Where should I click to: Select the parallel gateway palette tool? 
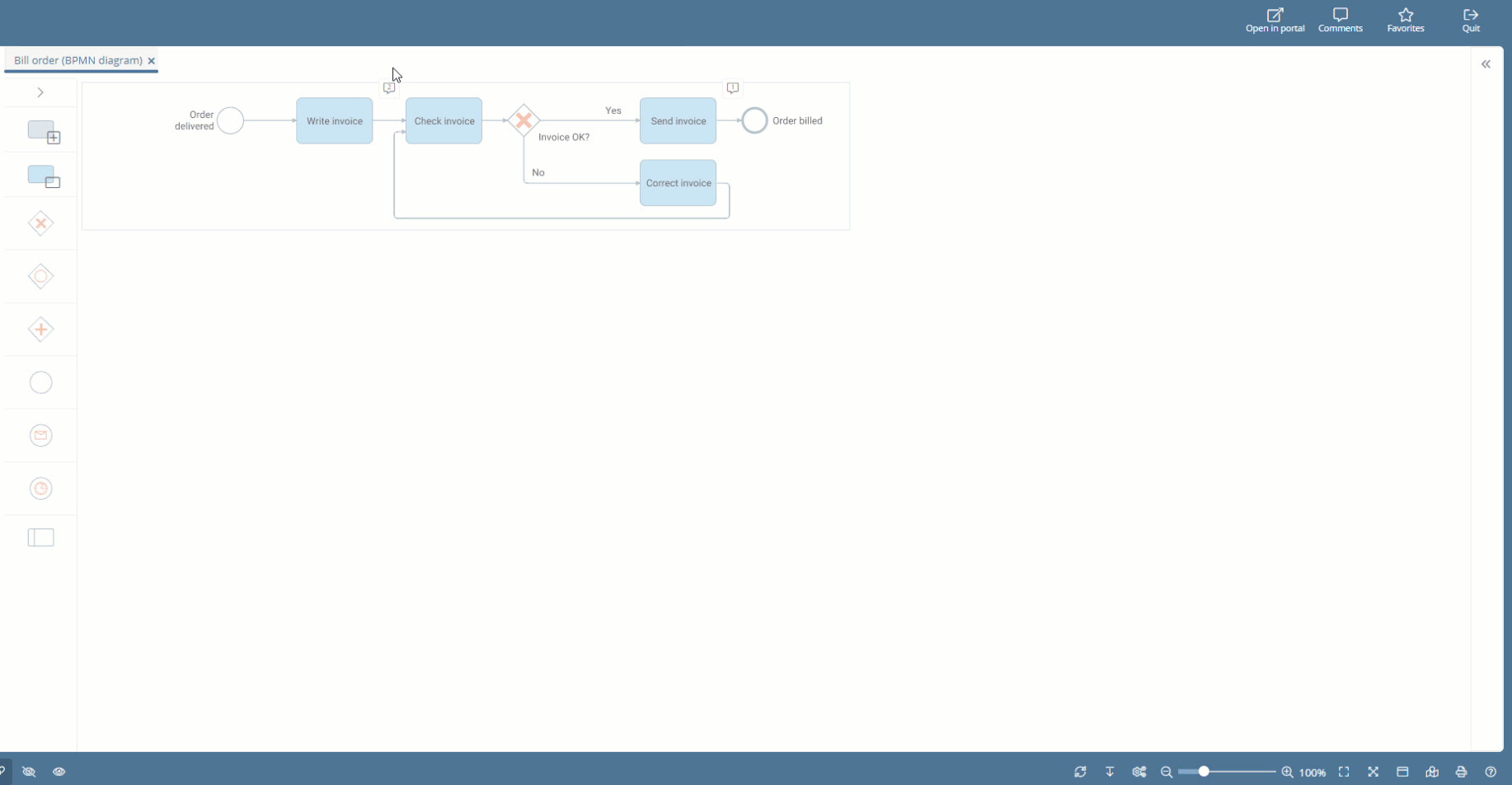pyautogui.click(x=40, y=330)
